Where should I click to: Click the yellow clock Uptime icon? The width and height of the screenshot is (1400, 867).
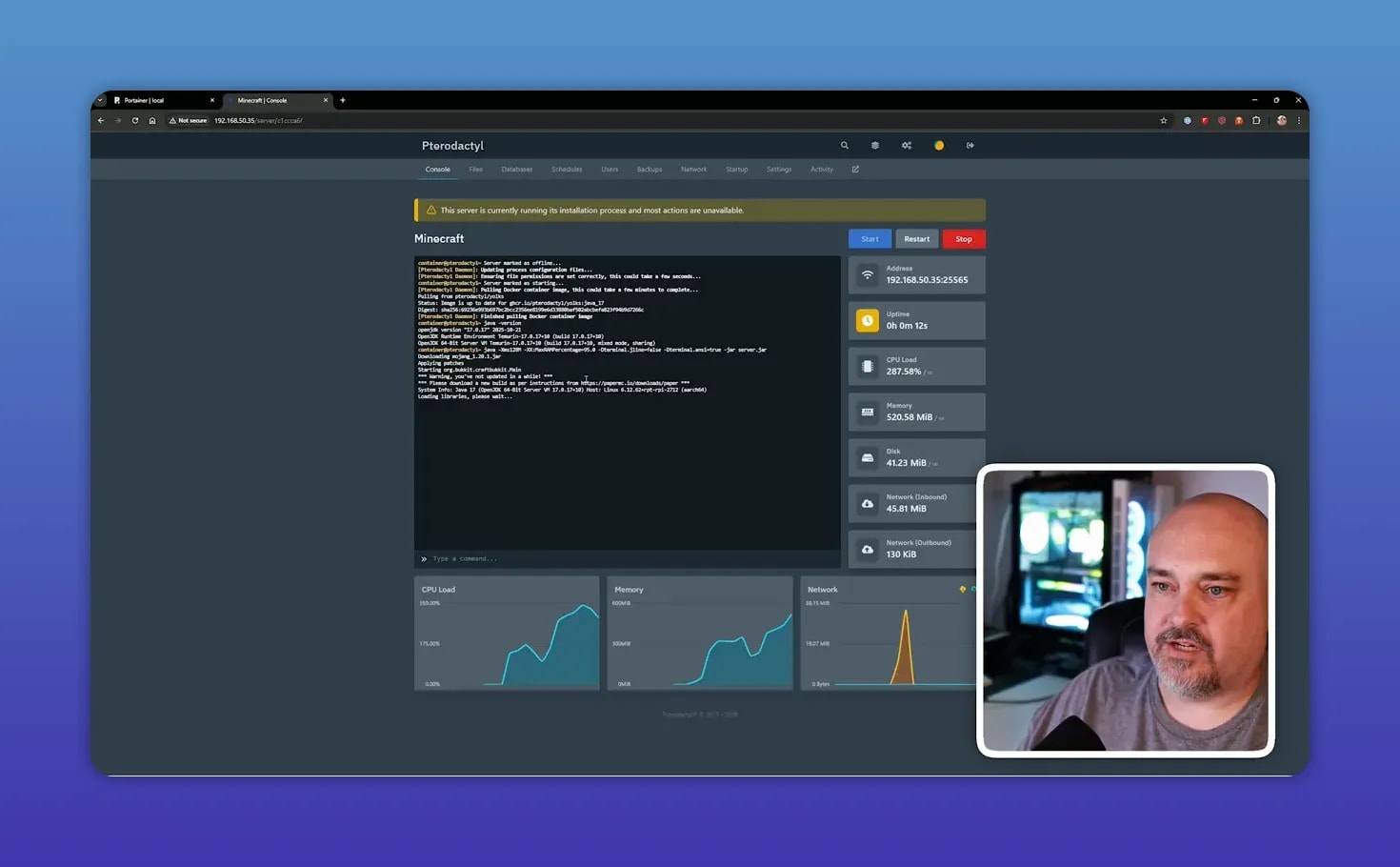[868, 321]
